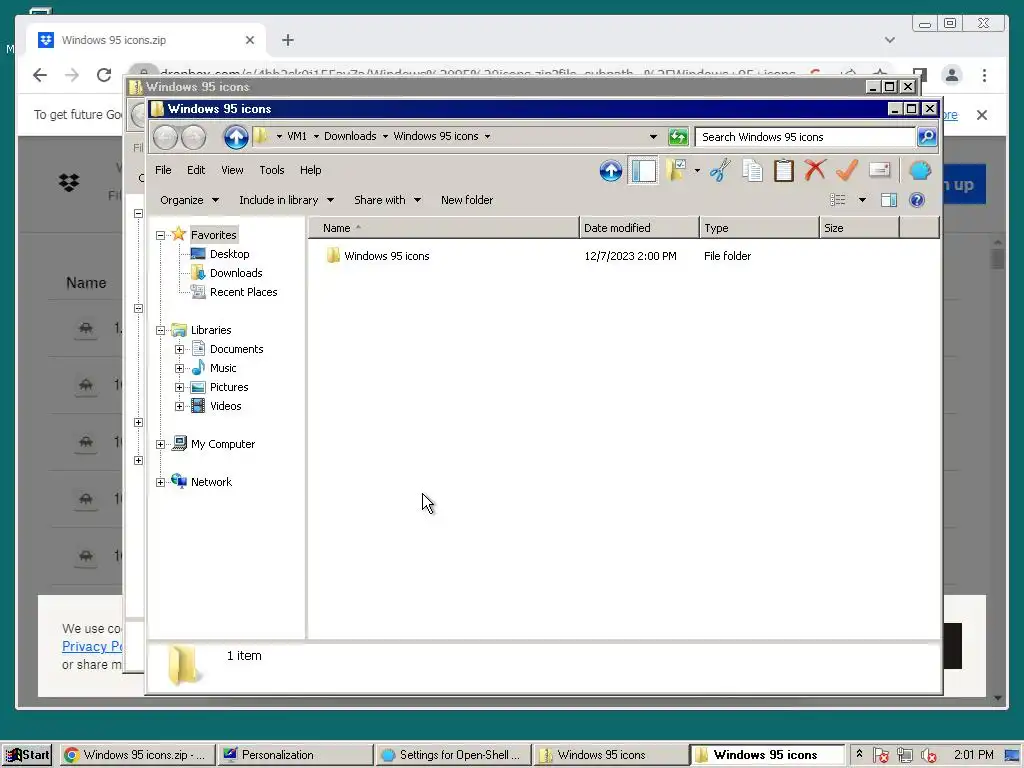Open the File menu
Screen dimensions: 1024x768
(163, 170)
